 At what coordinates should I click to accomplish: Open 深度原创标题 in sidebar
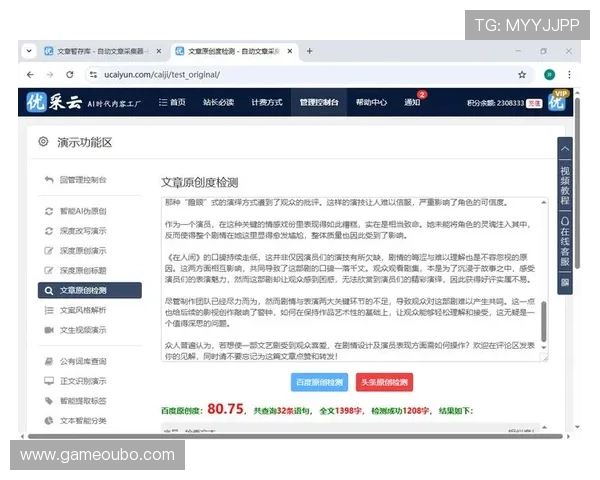pyautogui.click(x=75, y=271)
